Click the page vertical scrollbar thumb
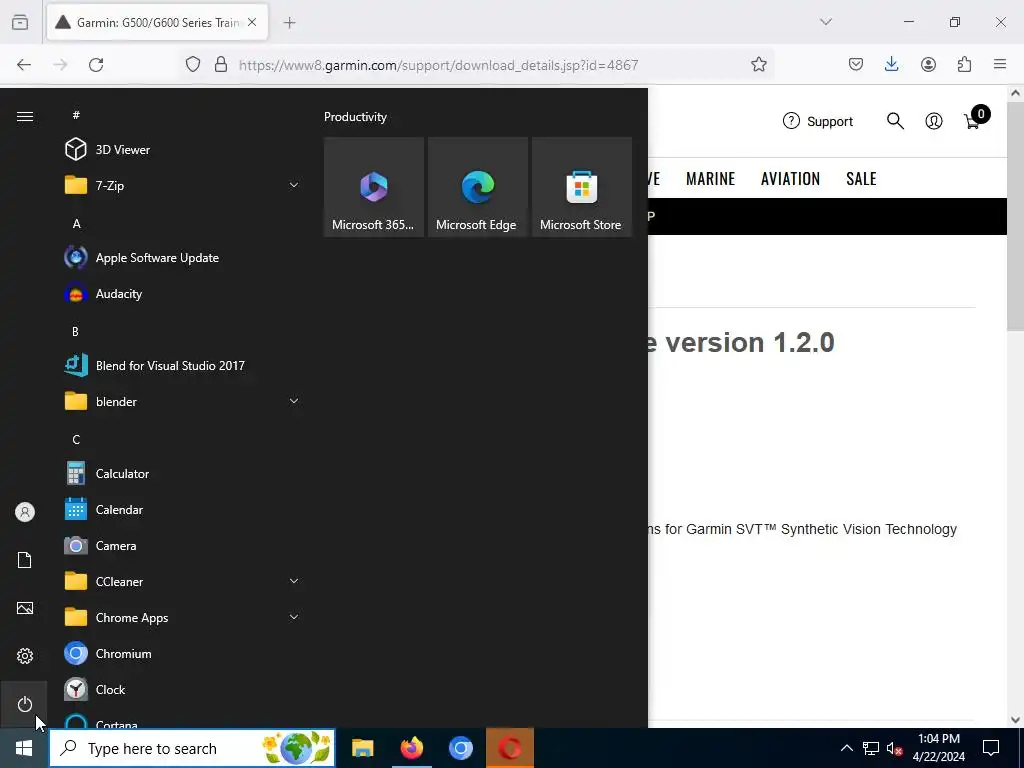This screenshot has height=768, width=1024. click(x=1015, y=216)
